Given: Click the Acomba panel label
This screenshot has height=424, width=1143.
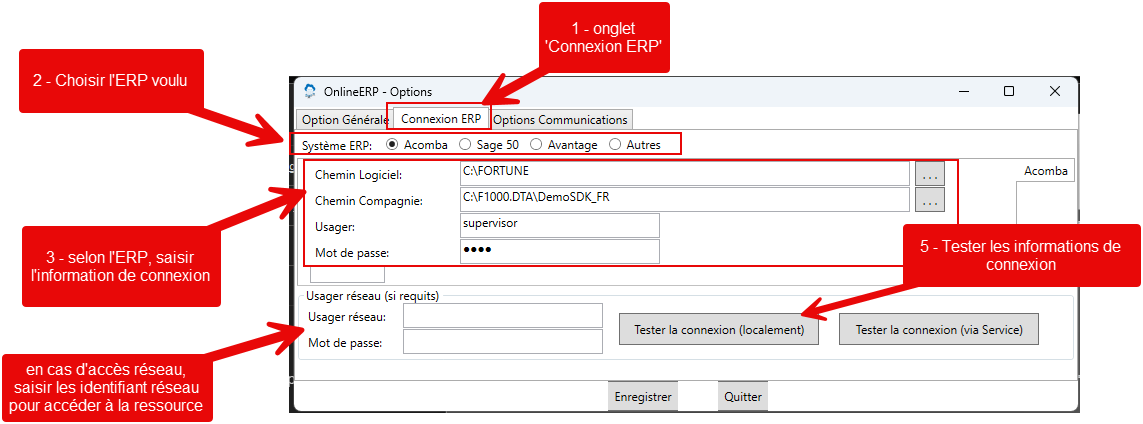Looking at the screenshot, I should (1045, 171).
